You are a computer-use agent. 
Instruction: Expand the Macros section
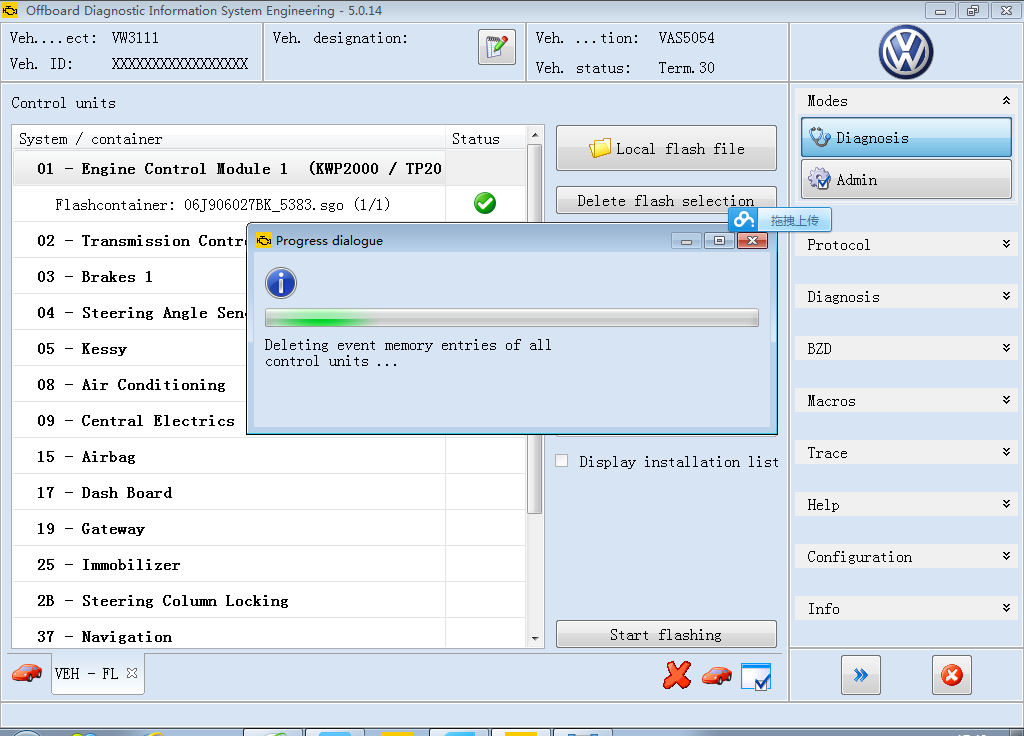pos(1006,400)
